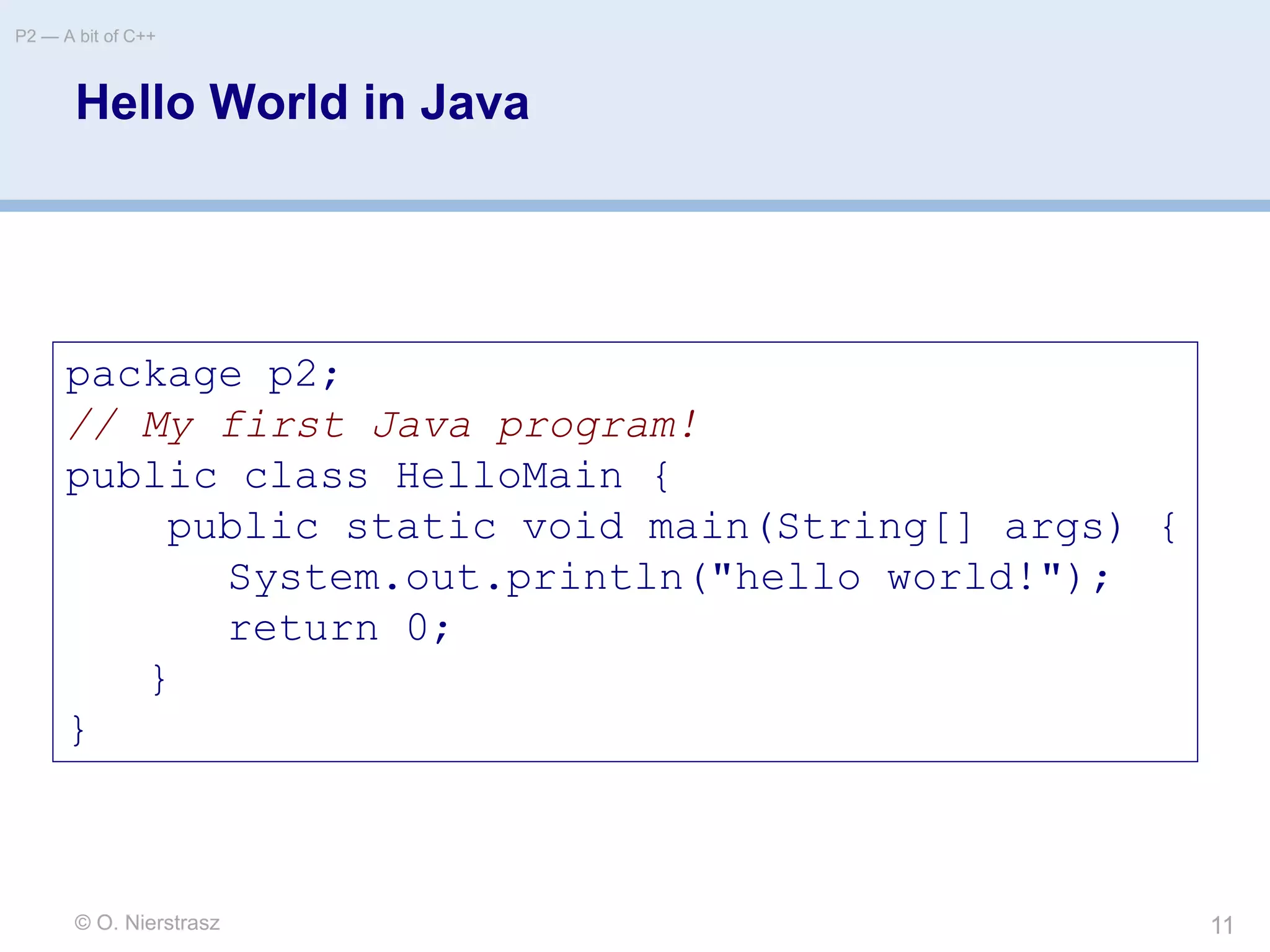Click the comment '// My first Java program!'

[383, 426]
